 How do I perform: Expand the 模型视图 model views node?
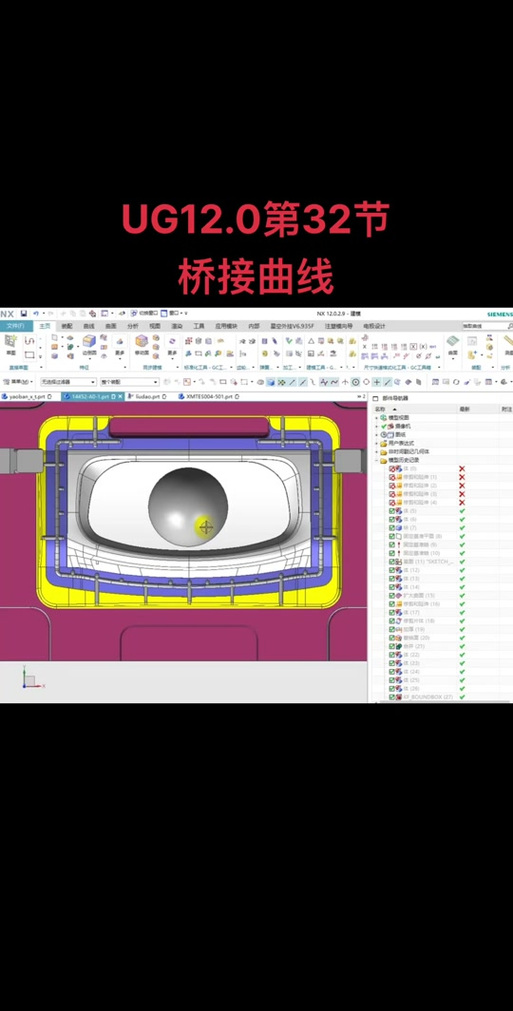pos(377,418)
